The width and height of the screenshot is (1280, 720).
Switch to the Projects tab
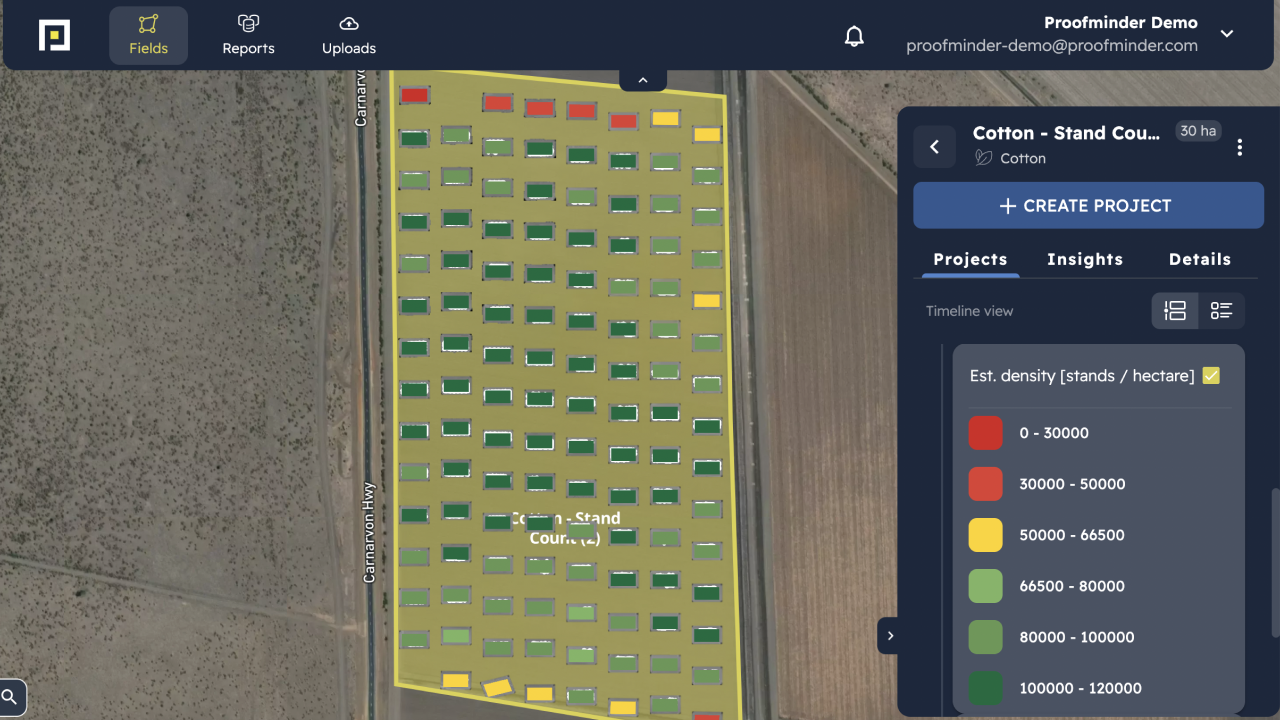click(970, 259)
